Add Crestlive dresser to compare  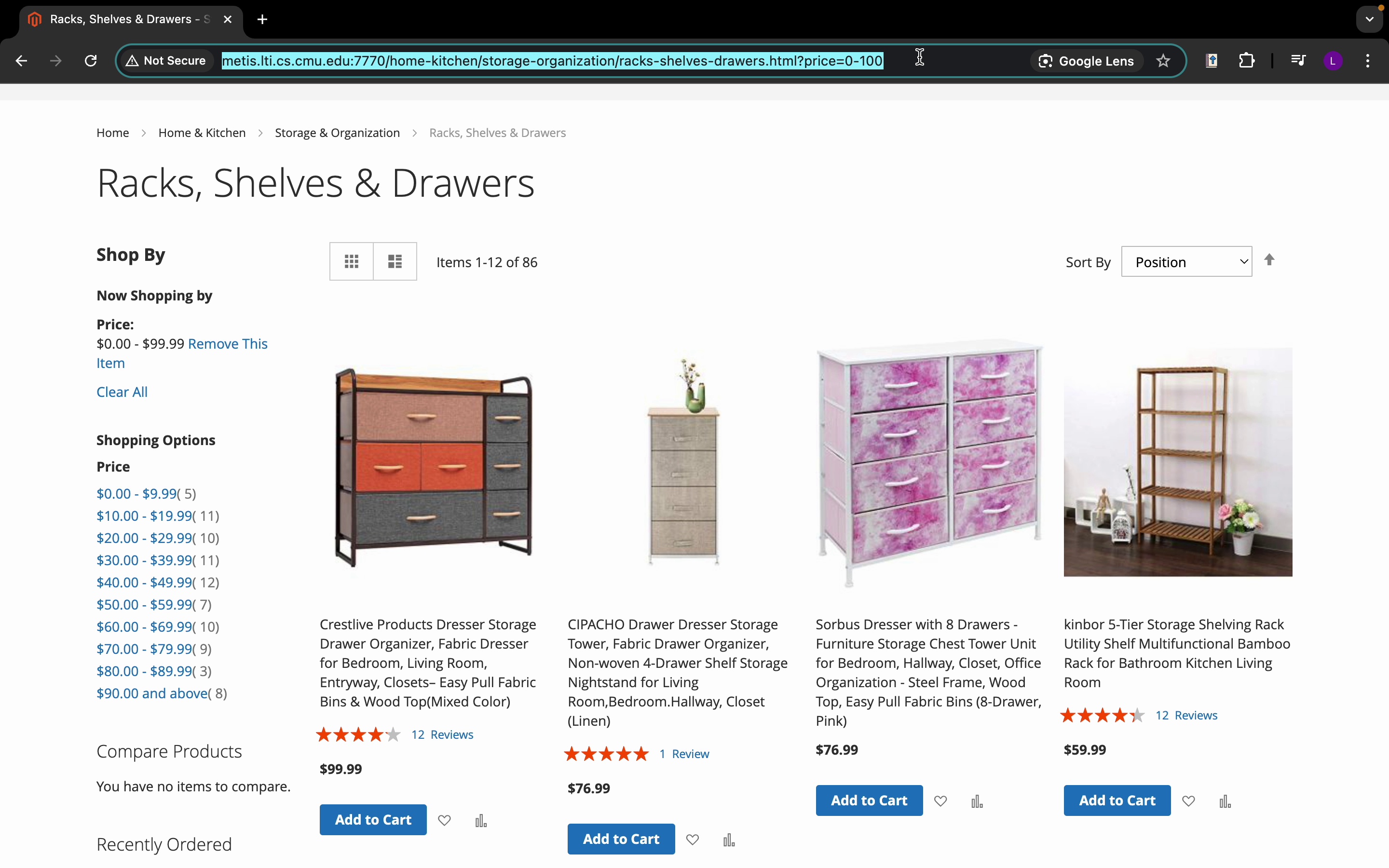[x=481, y=820]
